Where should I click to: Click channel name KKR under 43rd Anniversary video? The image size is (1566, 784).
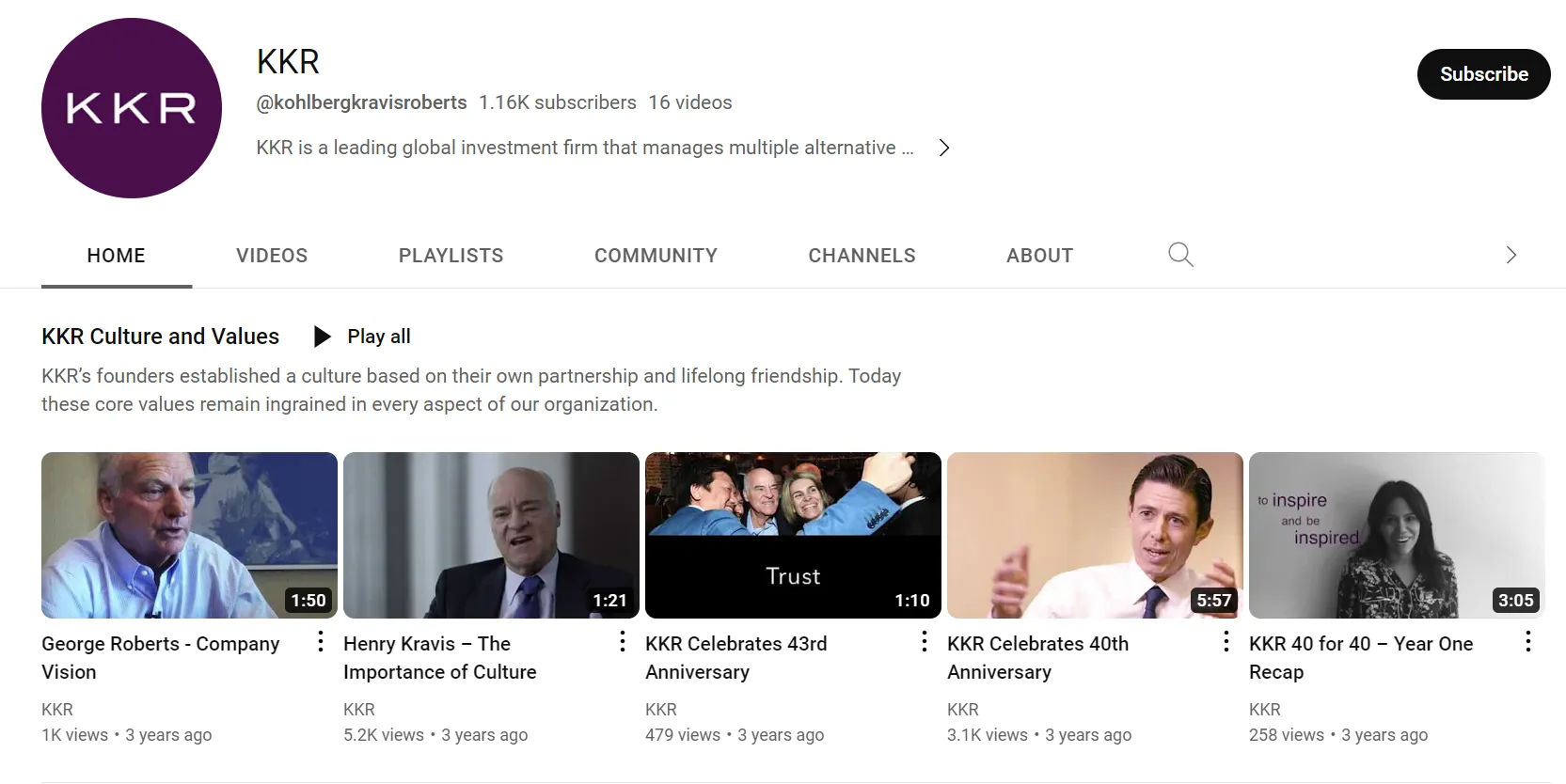661,710
